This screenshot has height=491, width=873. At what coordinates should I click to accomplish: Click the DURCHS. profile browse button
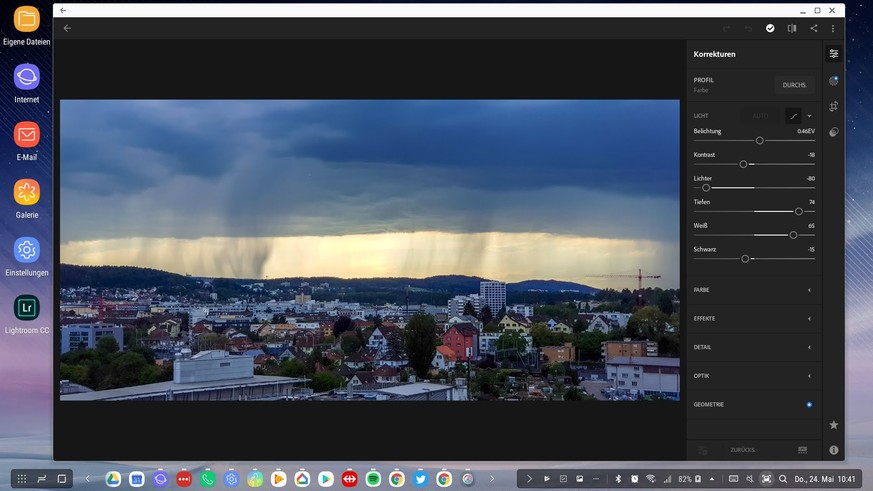coord(794,85)
